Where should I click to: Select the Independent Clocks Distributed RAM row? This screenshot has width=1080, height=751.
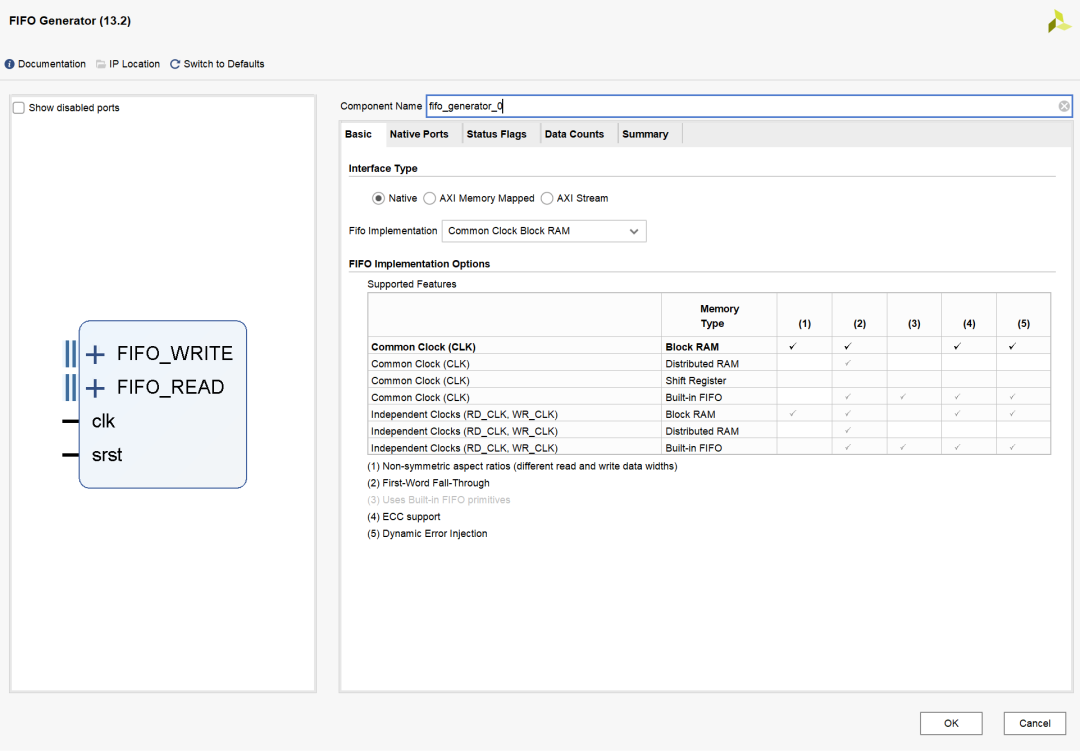[x=709, y=431]
